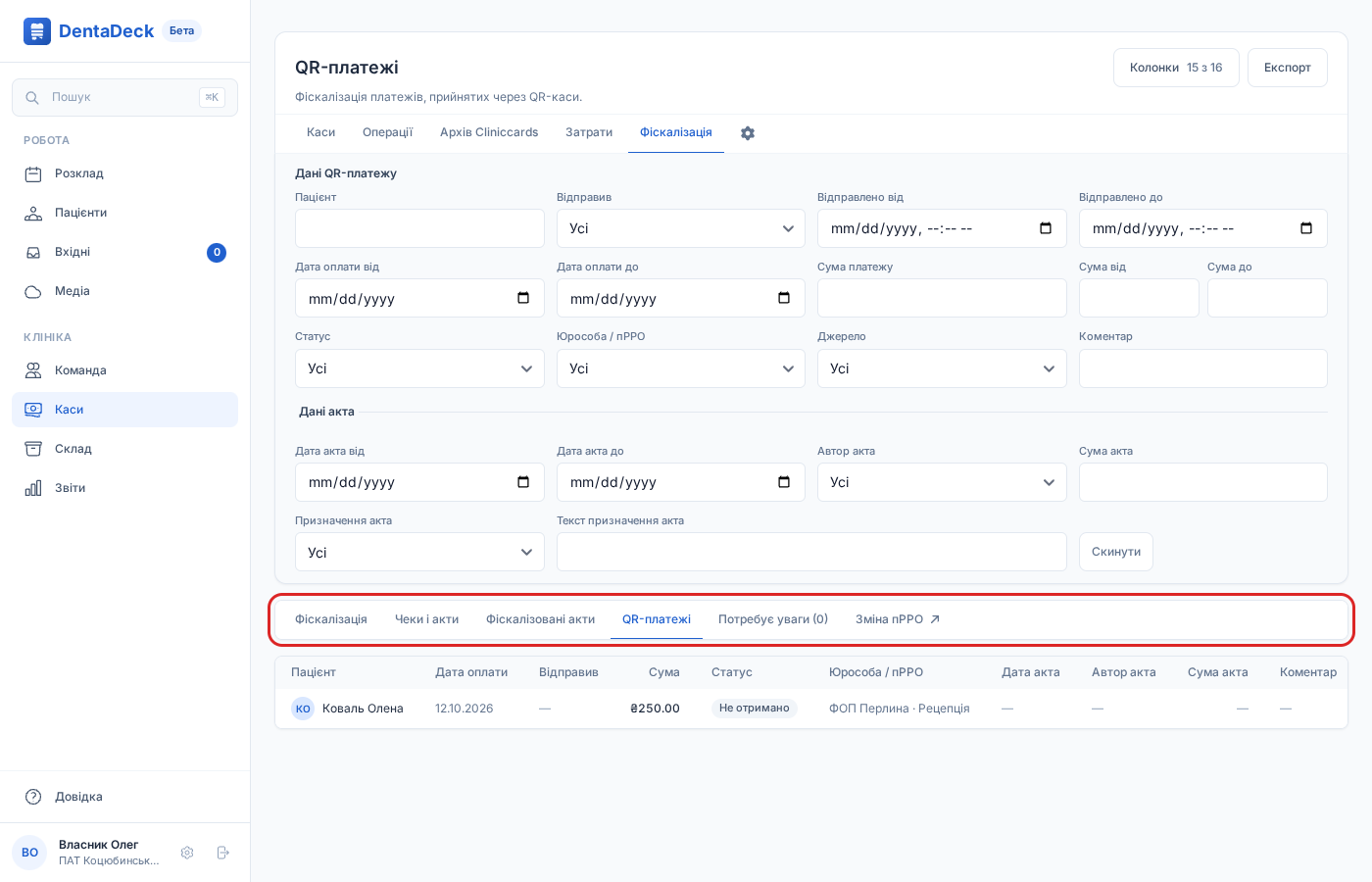Open Команда section in sidebar
Screen dimensions: 1372x882
(x=124, y=370)
